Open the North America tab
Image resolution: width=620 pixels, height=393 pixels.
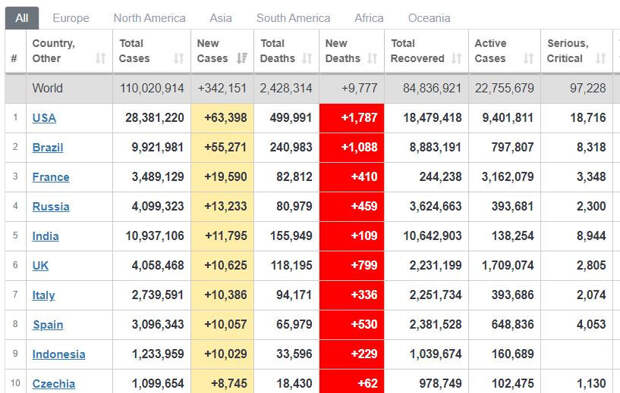click(149, 18)
